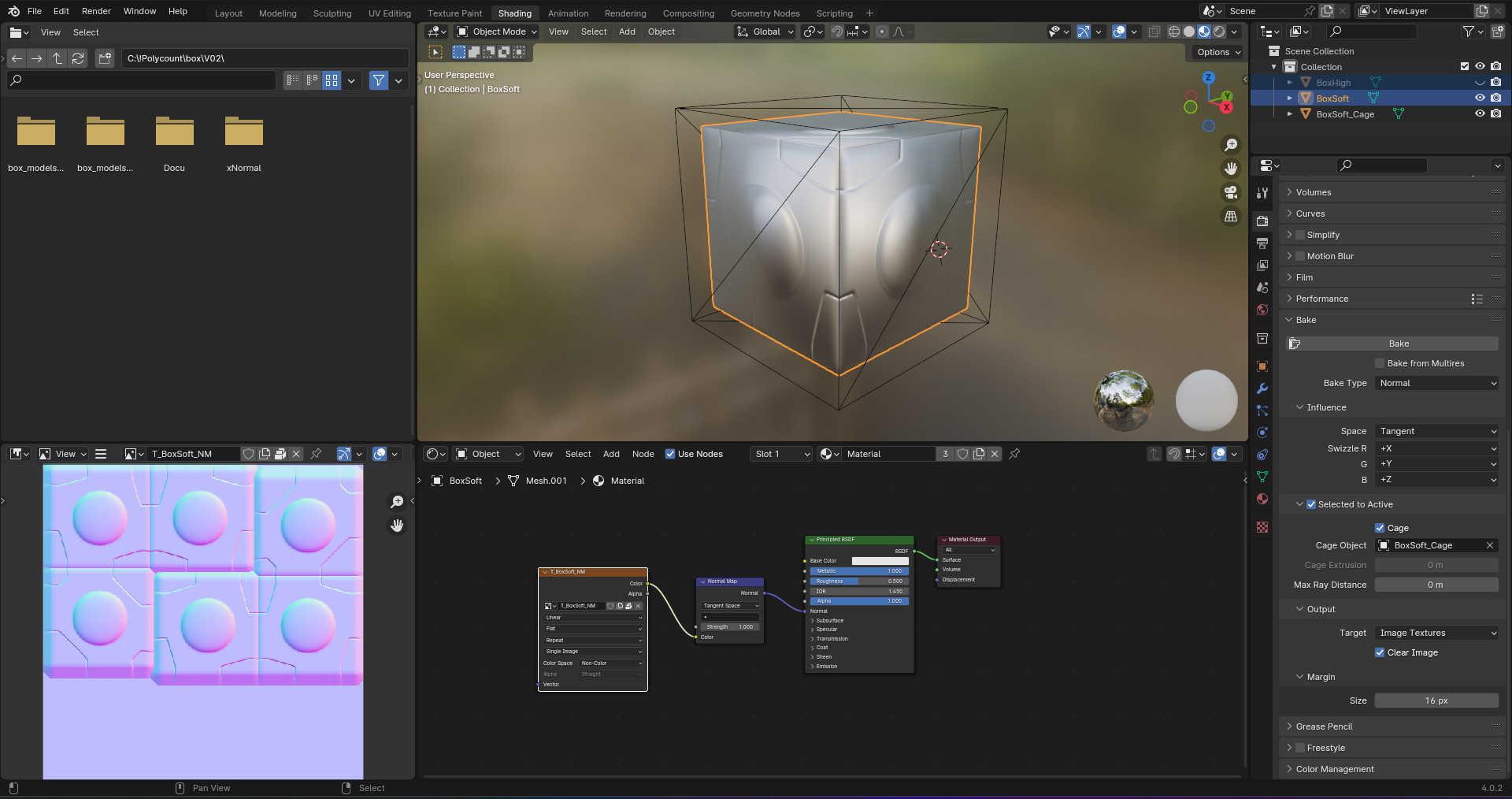Open the viewport Options button
Image resolution: width=1512 pixels, height=799 pixels.
pyautogui.click(x=1217, y=52)
